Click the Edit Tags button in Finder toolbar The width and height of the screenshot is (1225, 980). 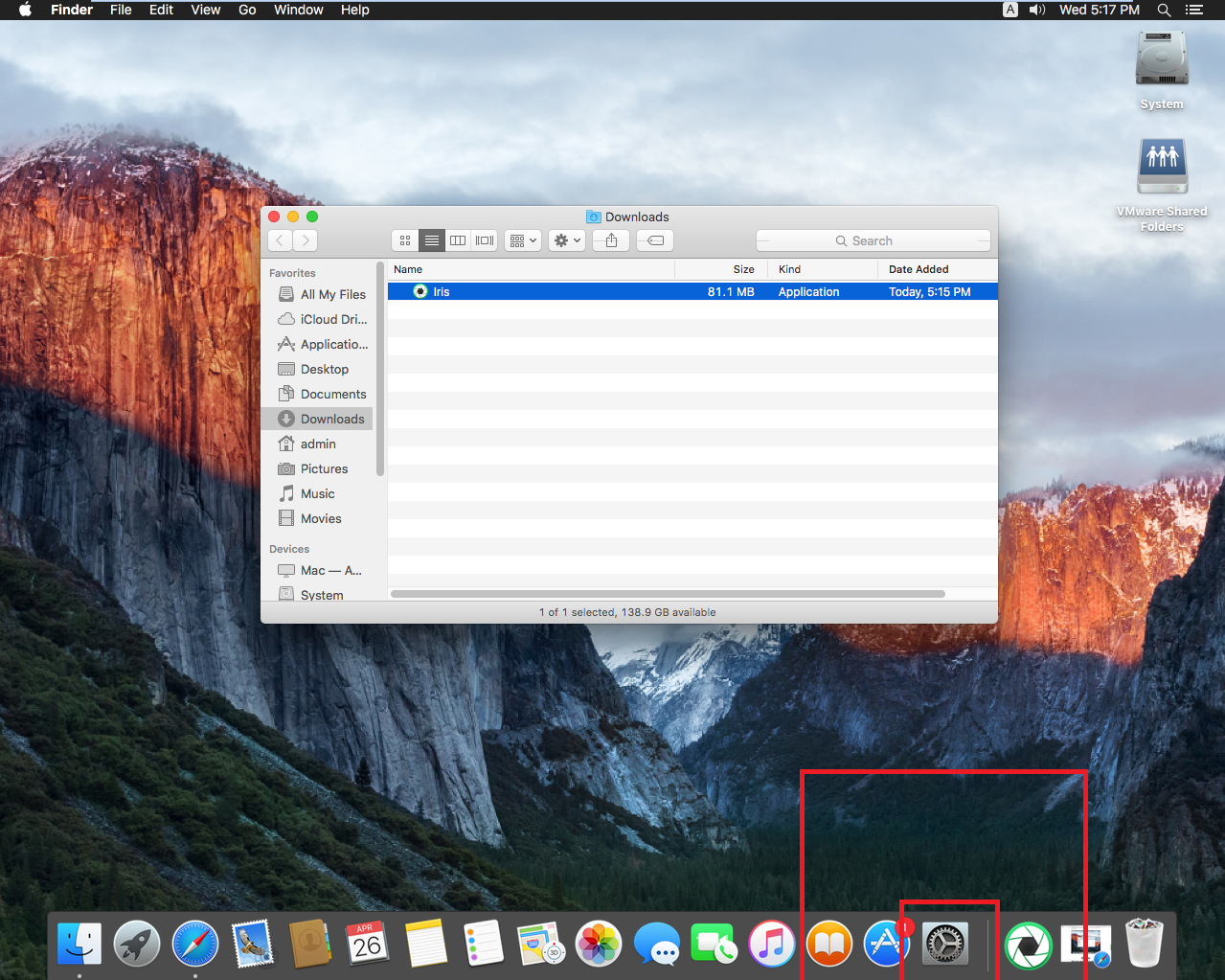coord(656,240)
